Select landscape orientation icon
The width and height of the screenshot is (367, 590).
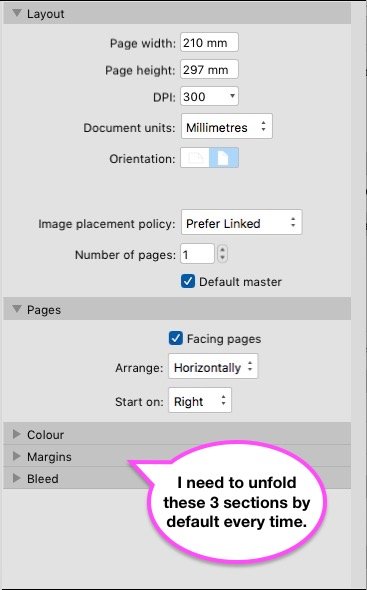tap(195, 158)
